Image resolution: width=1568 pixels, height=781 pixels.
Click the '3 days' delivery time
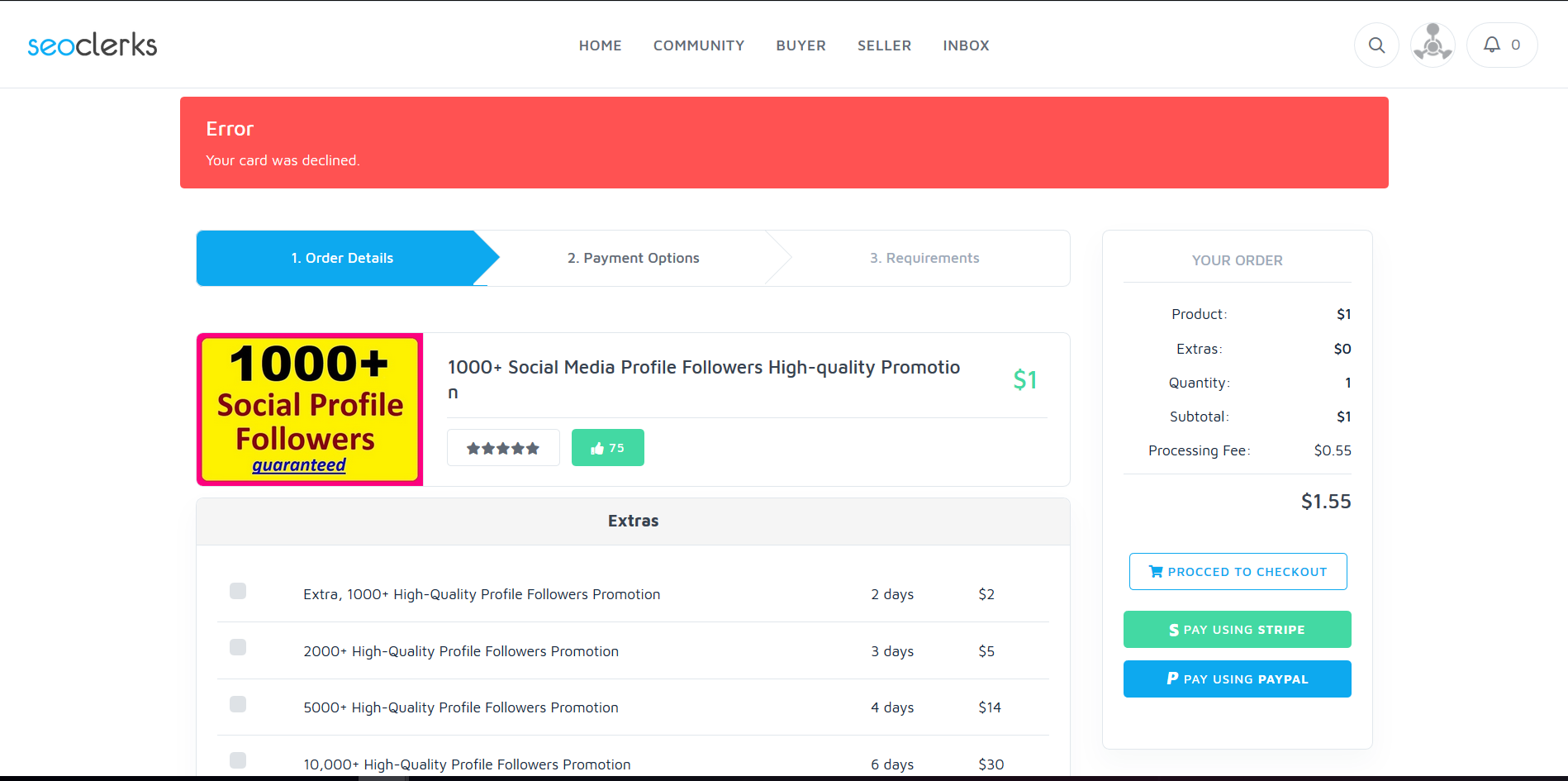coord(892,651)
